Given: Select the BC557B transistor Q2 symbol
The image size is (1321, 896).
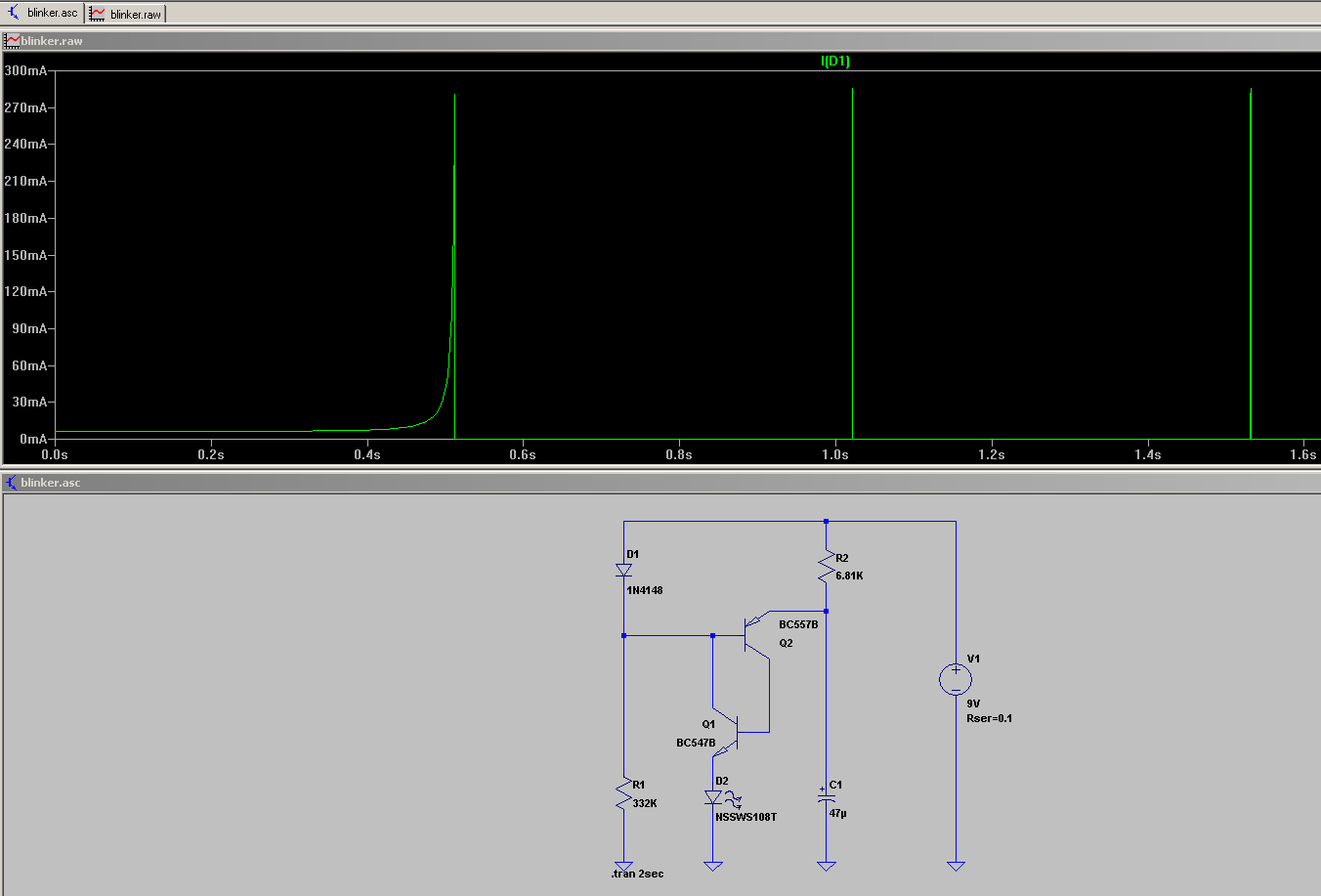Looking at the screenshot, I should pyautogui.click(x=756, y=634).
